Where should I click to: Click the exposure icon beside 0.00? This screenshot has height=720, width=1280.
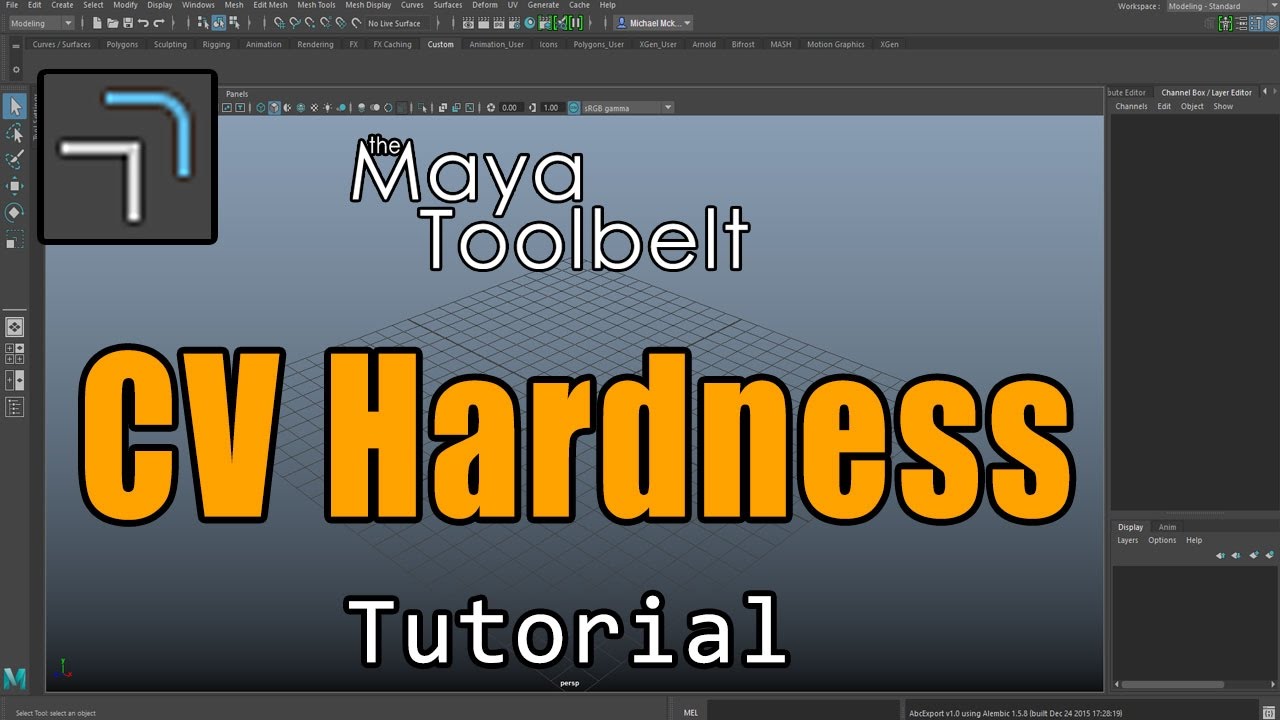tap(490, 107)
